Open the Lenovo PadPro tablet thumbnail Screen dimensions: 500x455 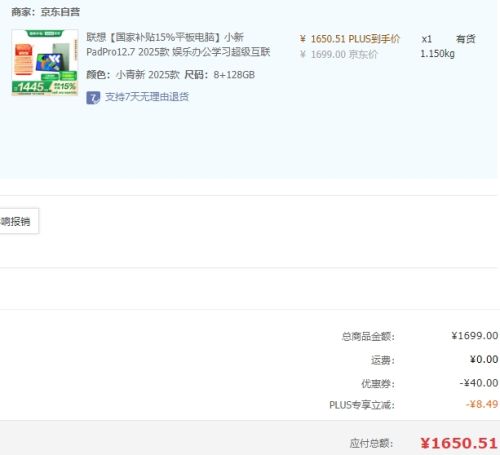click(45, 62)
